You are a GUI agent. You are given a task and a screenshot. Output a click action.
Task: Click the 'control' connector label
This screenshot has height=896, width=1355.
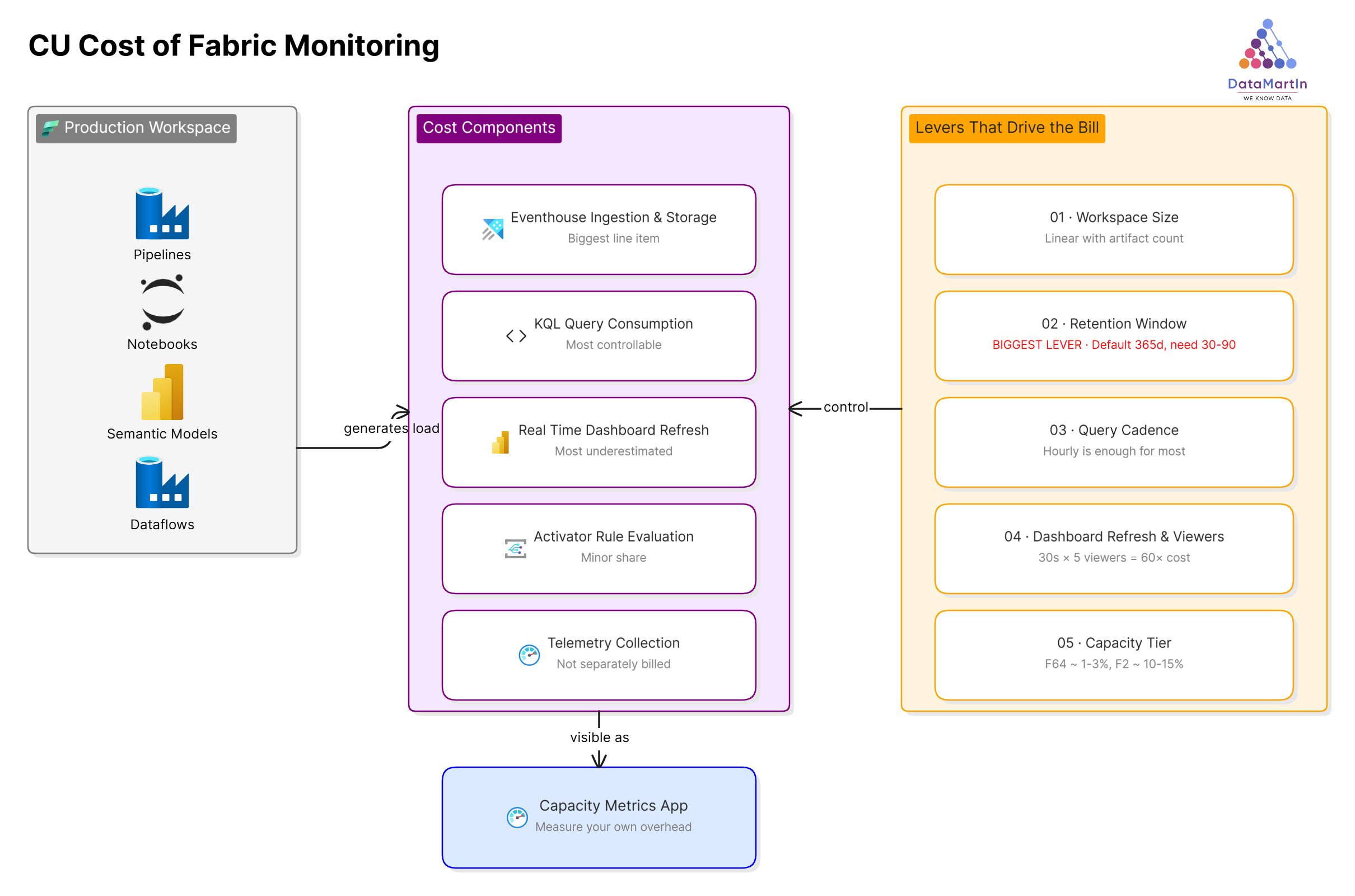coord(846,408)
